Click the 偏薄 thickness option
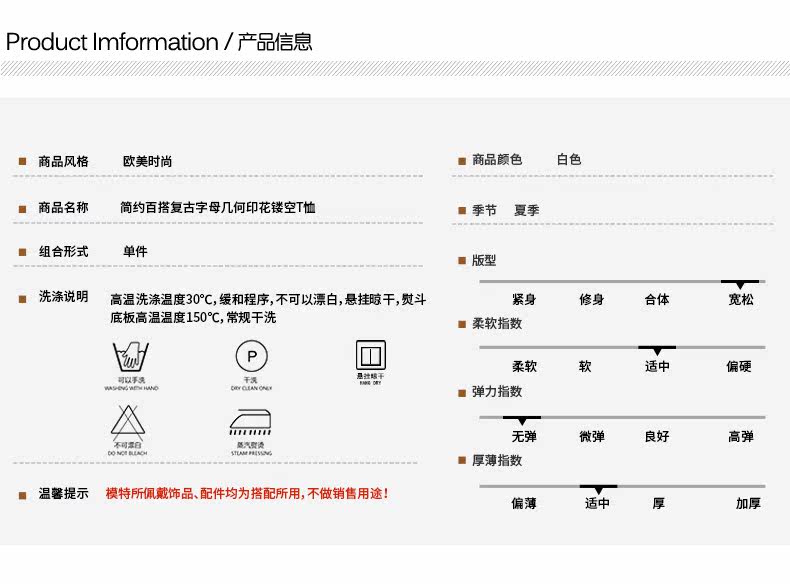790x584 pixels. coord(524,503)
